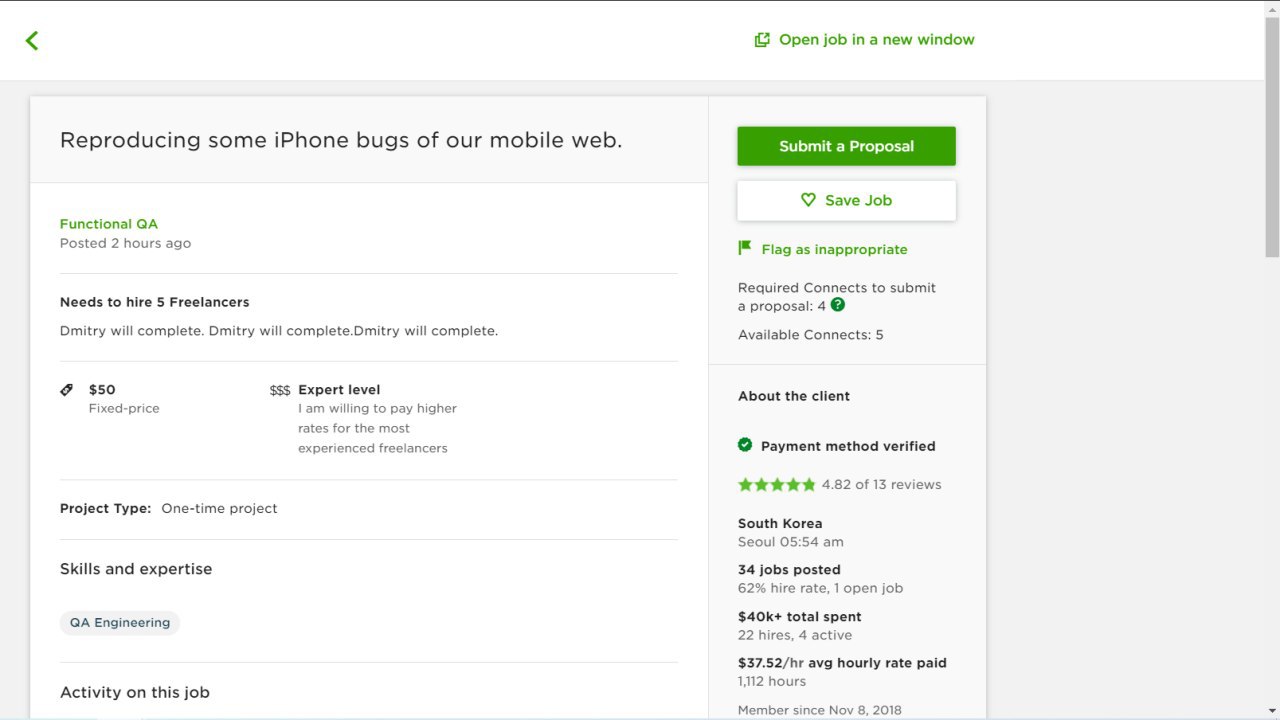Click the Connects help question mark icon
The width and height of the screenshot is (1280, 720).
(x=838, y=305)
